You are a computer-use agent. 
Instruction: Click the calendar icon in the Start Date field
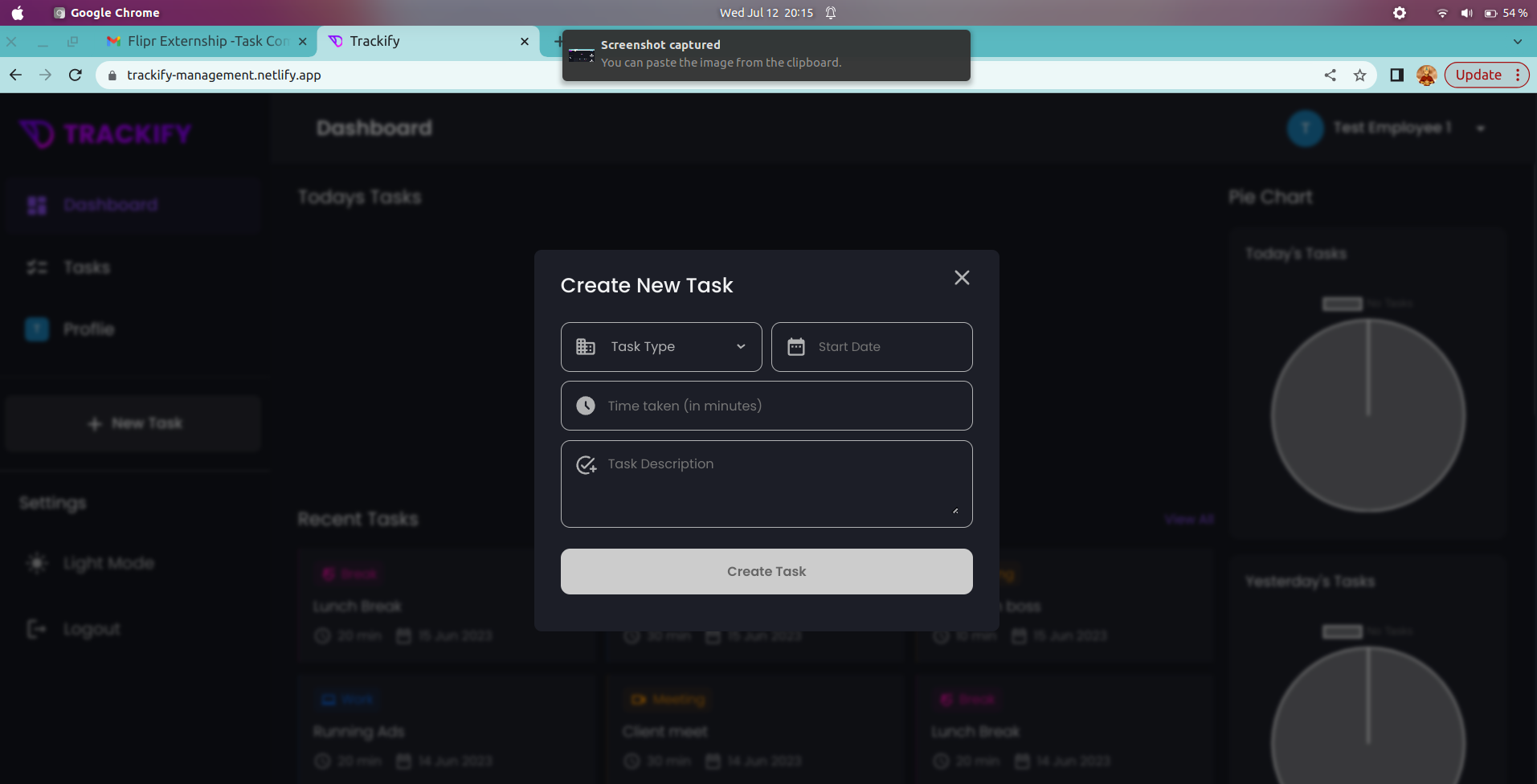click(x=796, y=346)
